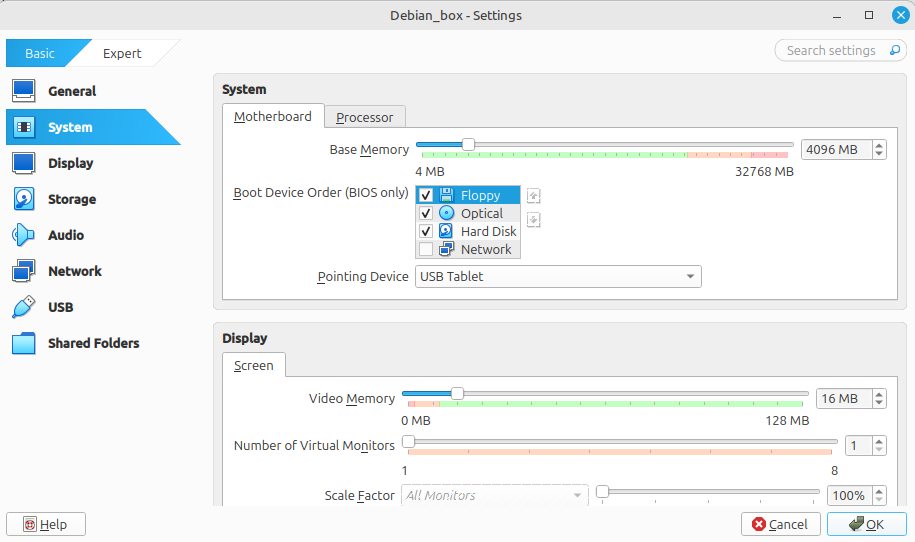
Task: Open the Help button
Action: [x=46, y=524]
